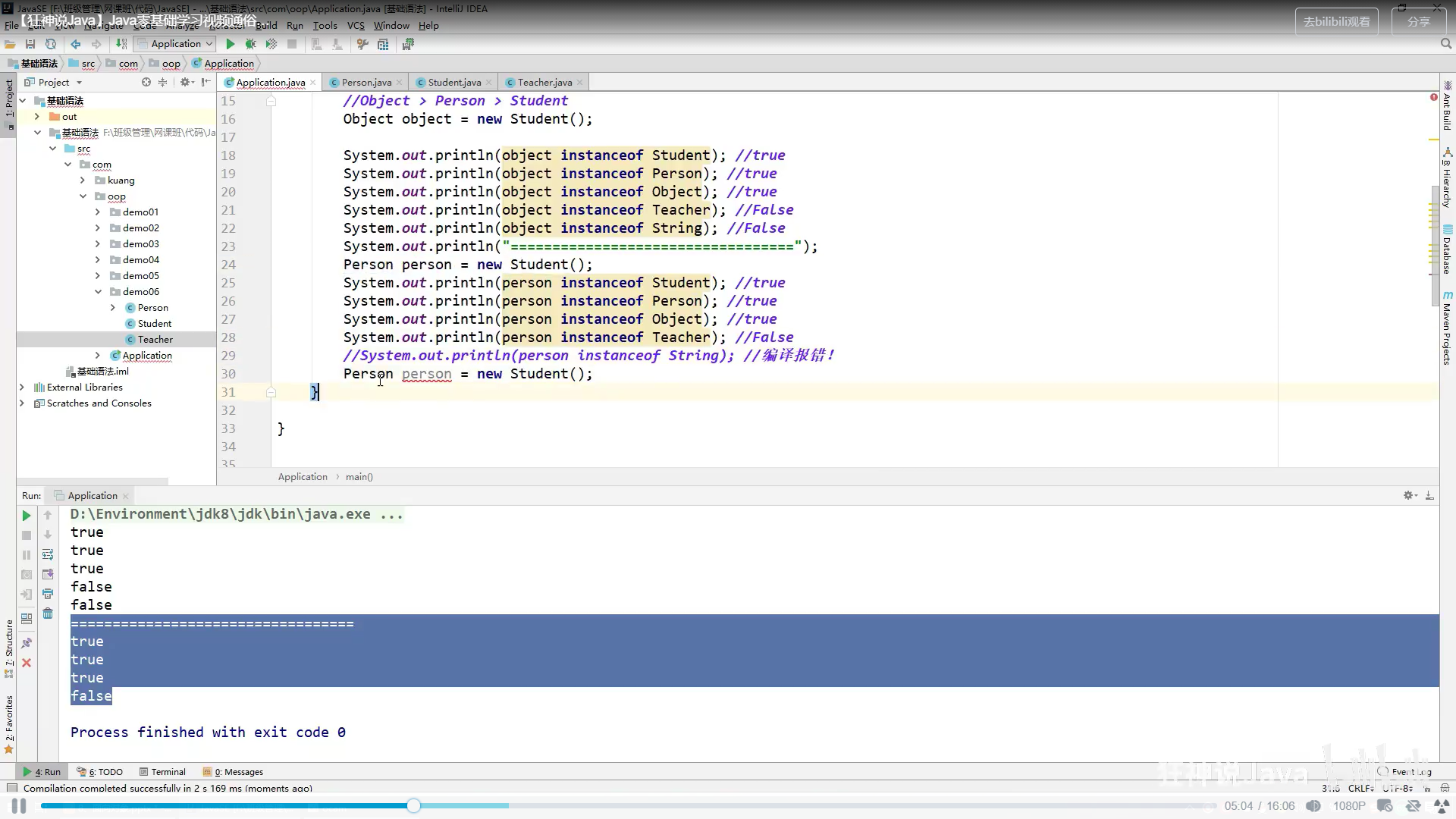Viewport: 1456px width, 819px height.
Task: Open Project Structure icon in toolbar
Action: (383, 44)
